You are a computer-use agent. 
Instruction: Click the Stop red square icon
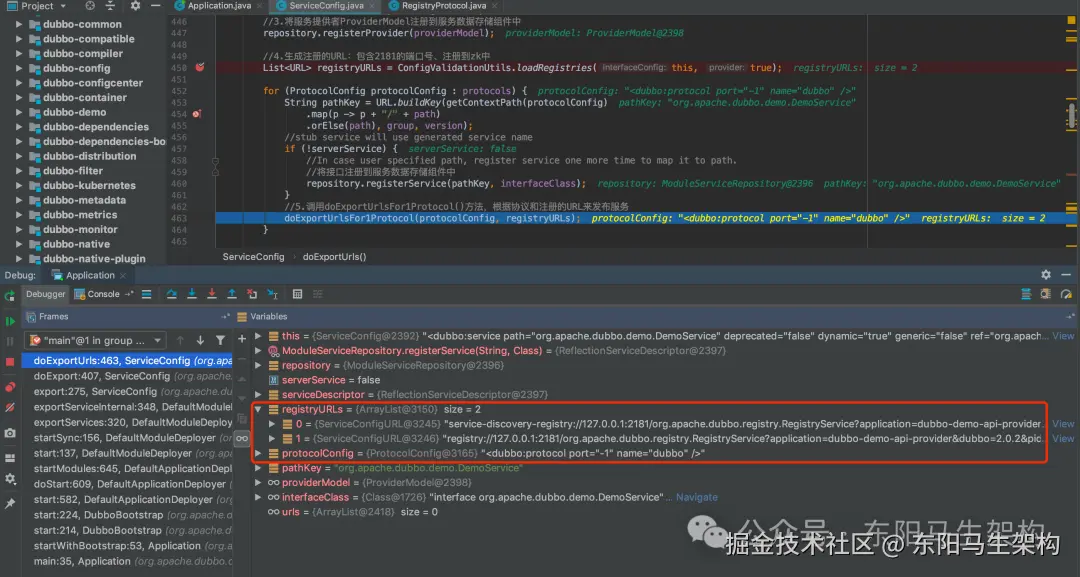pyautogui.click(x=10, y=361)
